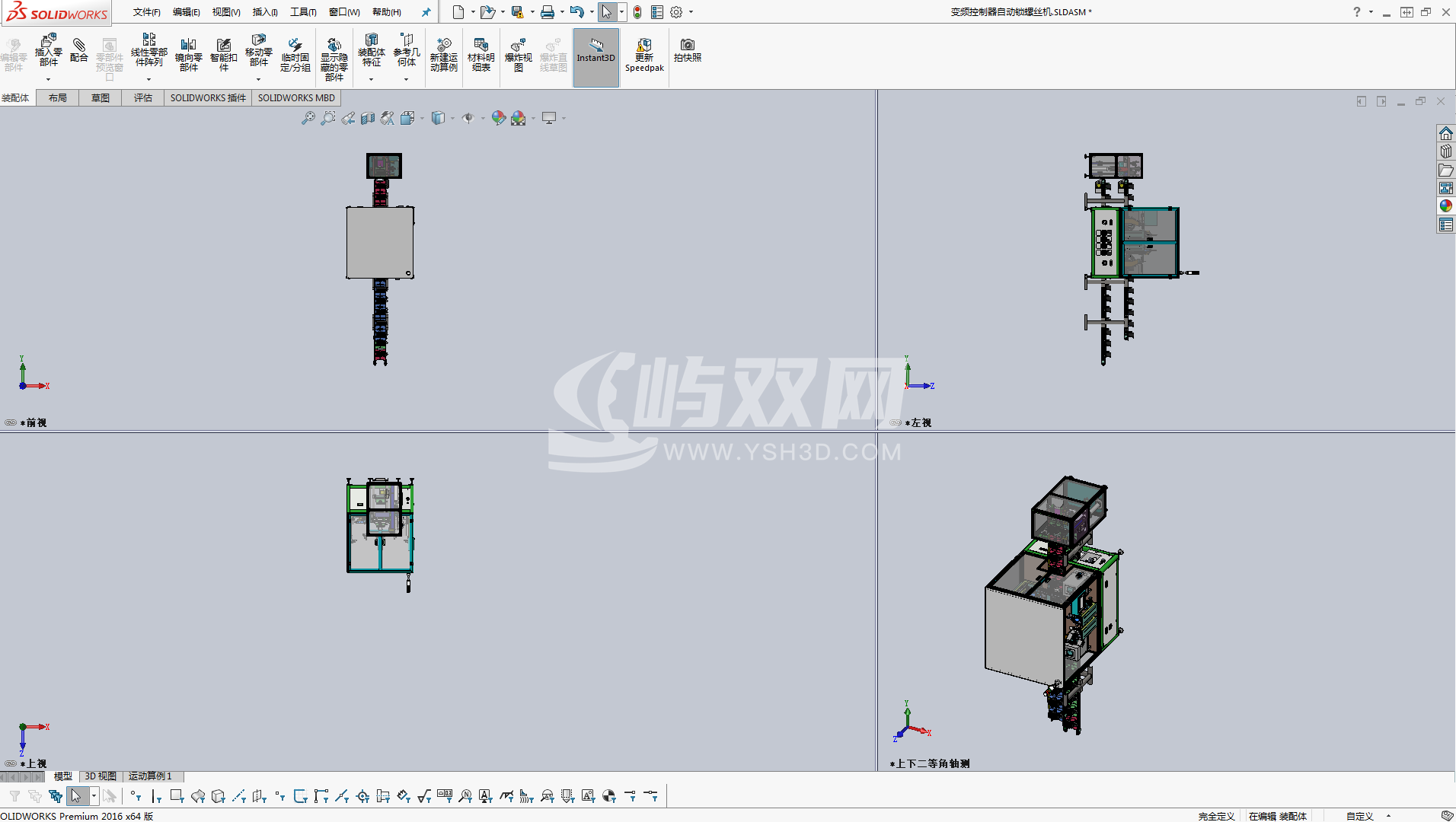Open the 工具(T) Tools menu

click(x=303, y=12)
